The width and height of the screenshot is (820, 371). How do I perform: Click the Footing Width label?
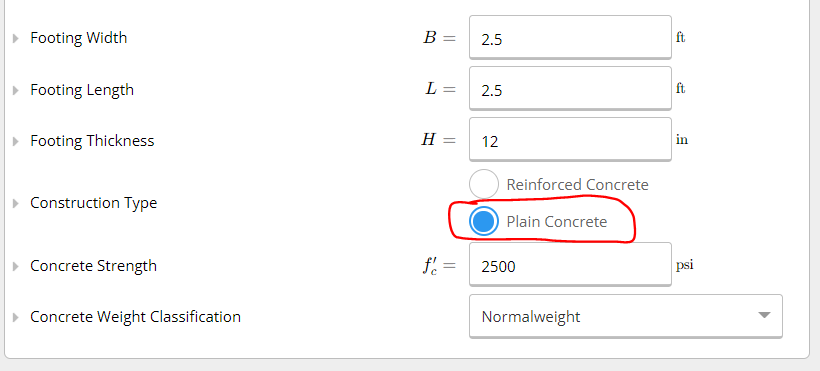point(78,38)
